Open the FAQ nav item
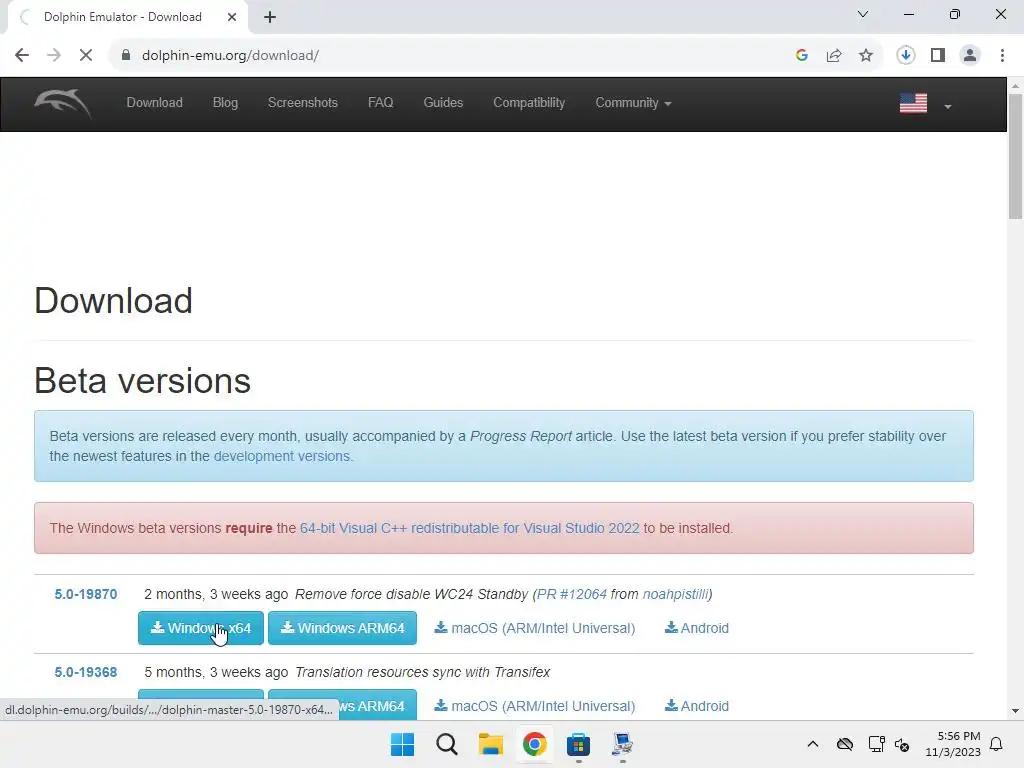 click(x=381, y=103)
